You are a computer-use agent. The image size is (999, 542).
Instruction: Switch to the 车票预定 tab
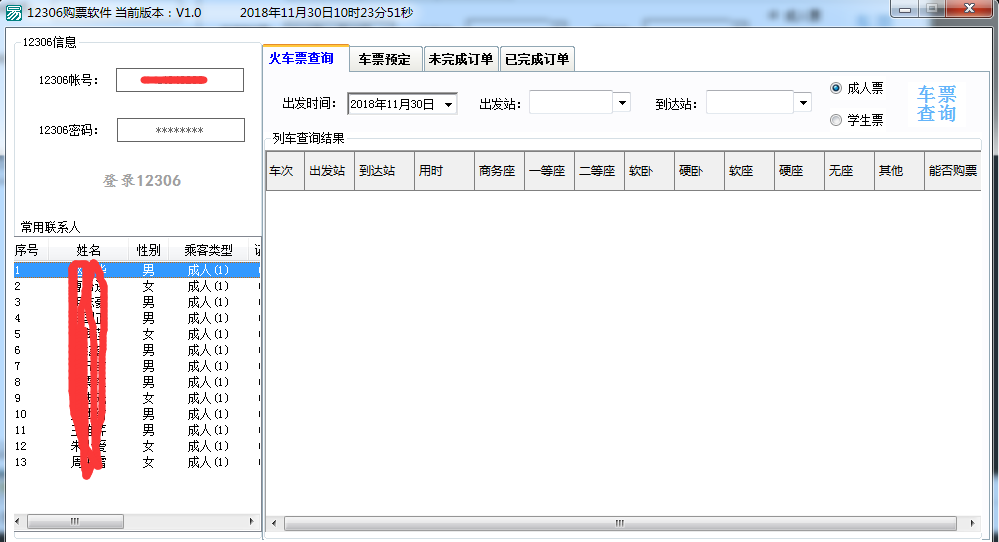(x=385, y=59)
